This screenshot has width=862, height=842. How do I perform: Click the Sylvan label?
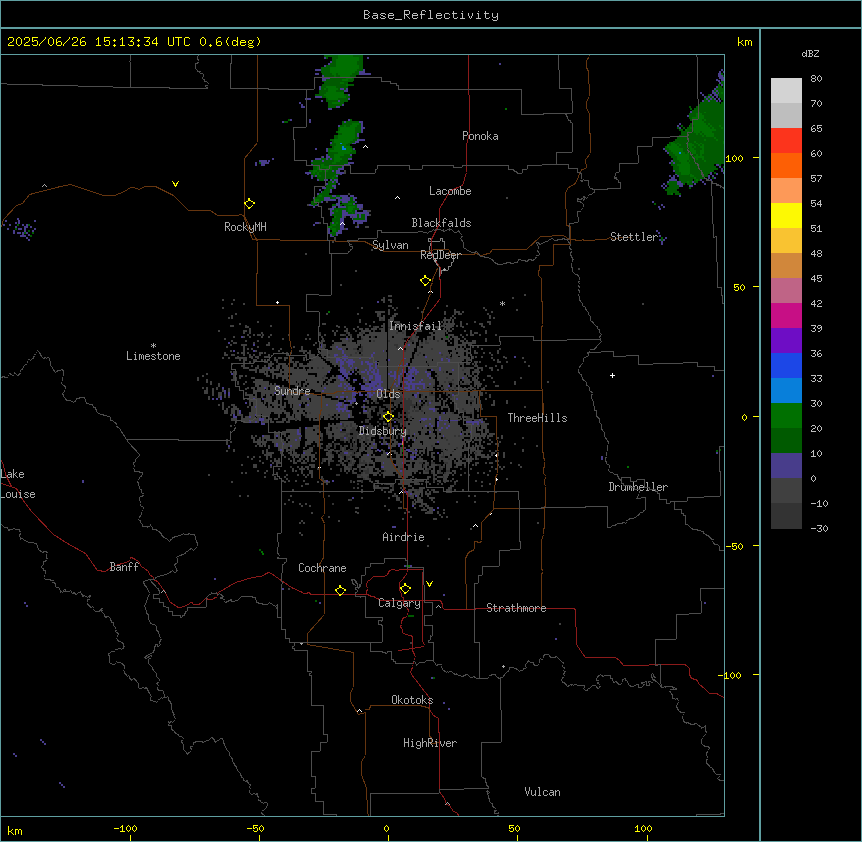tap(390, 245)
